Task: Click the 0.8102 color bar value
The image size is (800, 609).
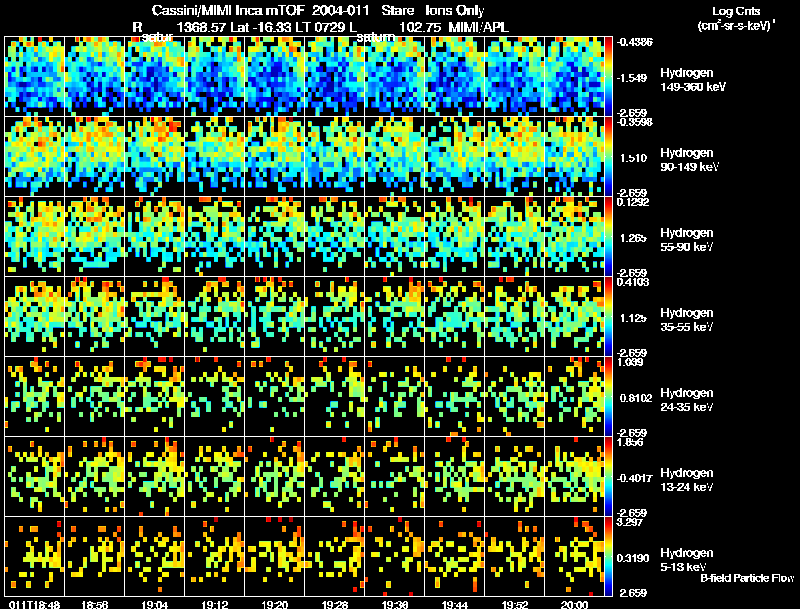Action: [x=636, y=398]
